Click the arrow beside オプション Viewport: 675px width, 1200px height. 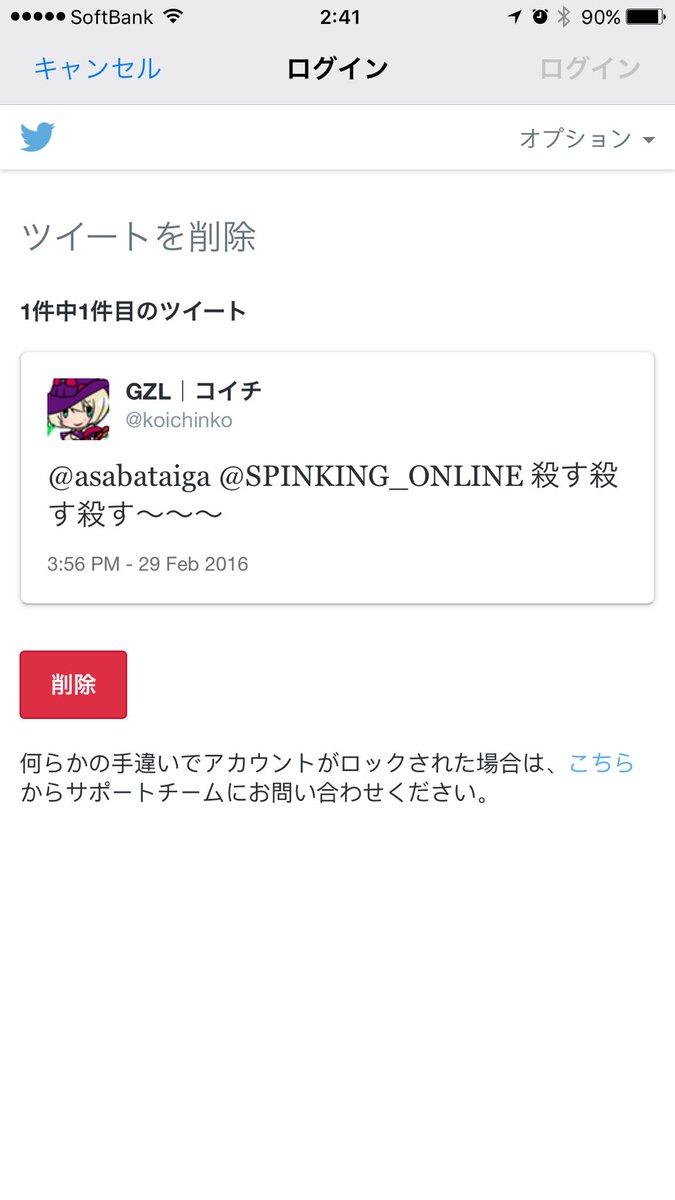pyautogui.click(x=648, y=140)
